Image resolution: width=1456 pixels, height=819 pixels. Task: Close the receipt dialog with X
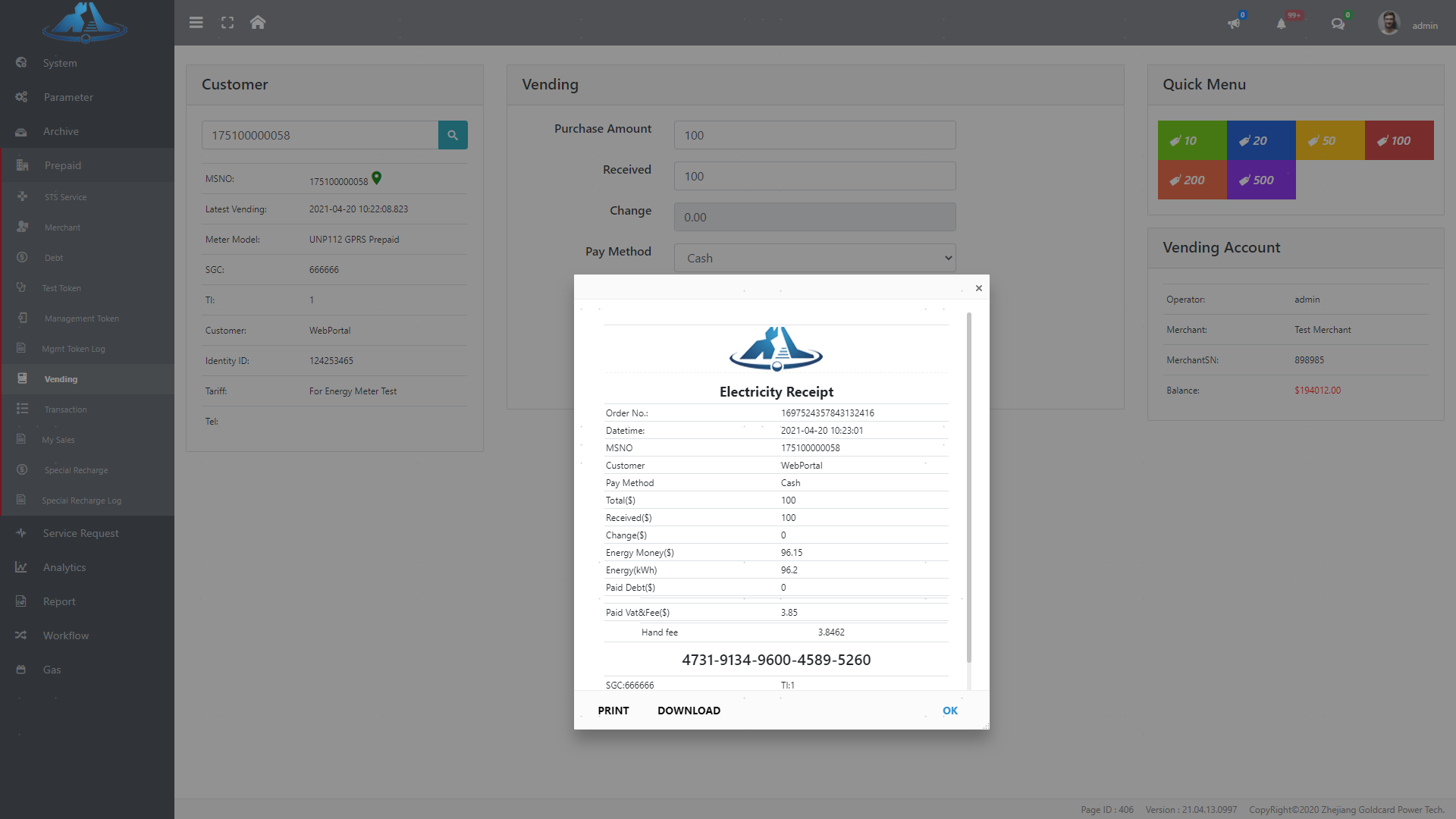point(978,288)
